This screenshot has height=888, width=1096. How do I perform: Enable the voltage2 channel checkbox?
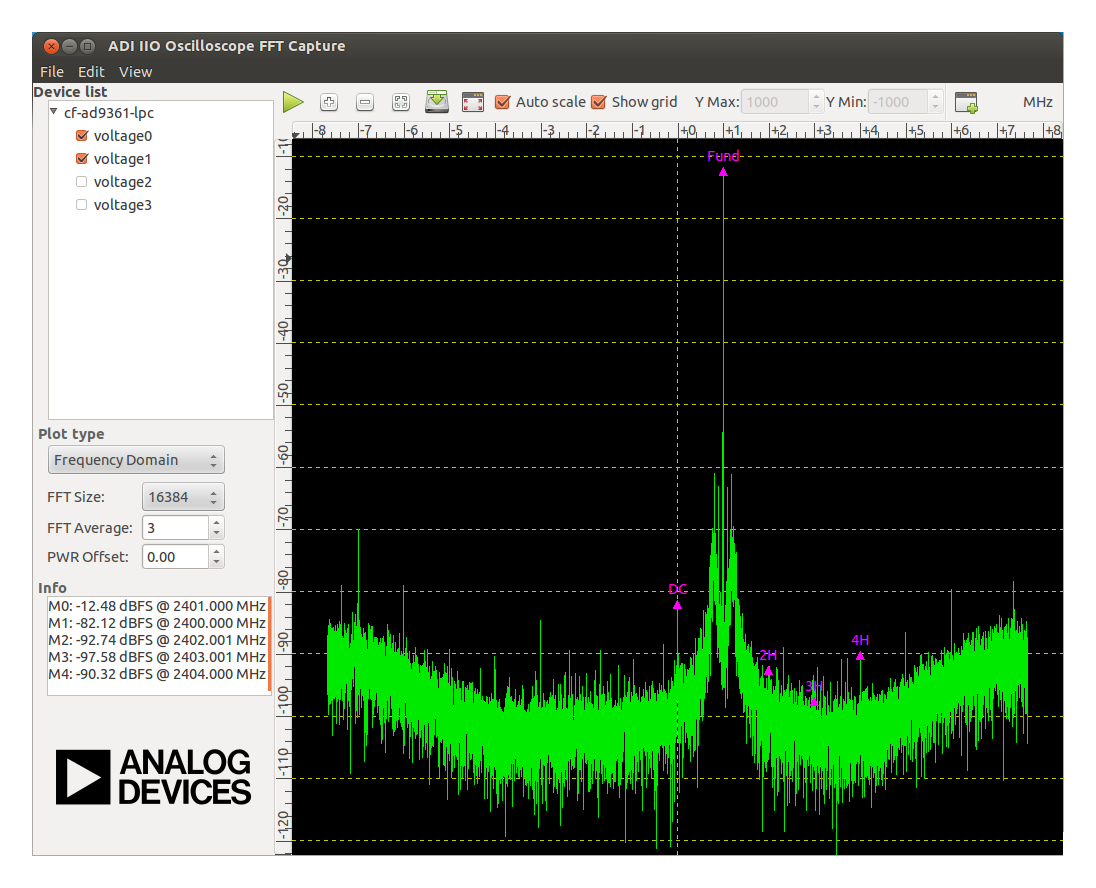(x=81, y=181)
